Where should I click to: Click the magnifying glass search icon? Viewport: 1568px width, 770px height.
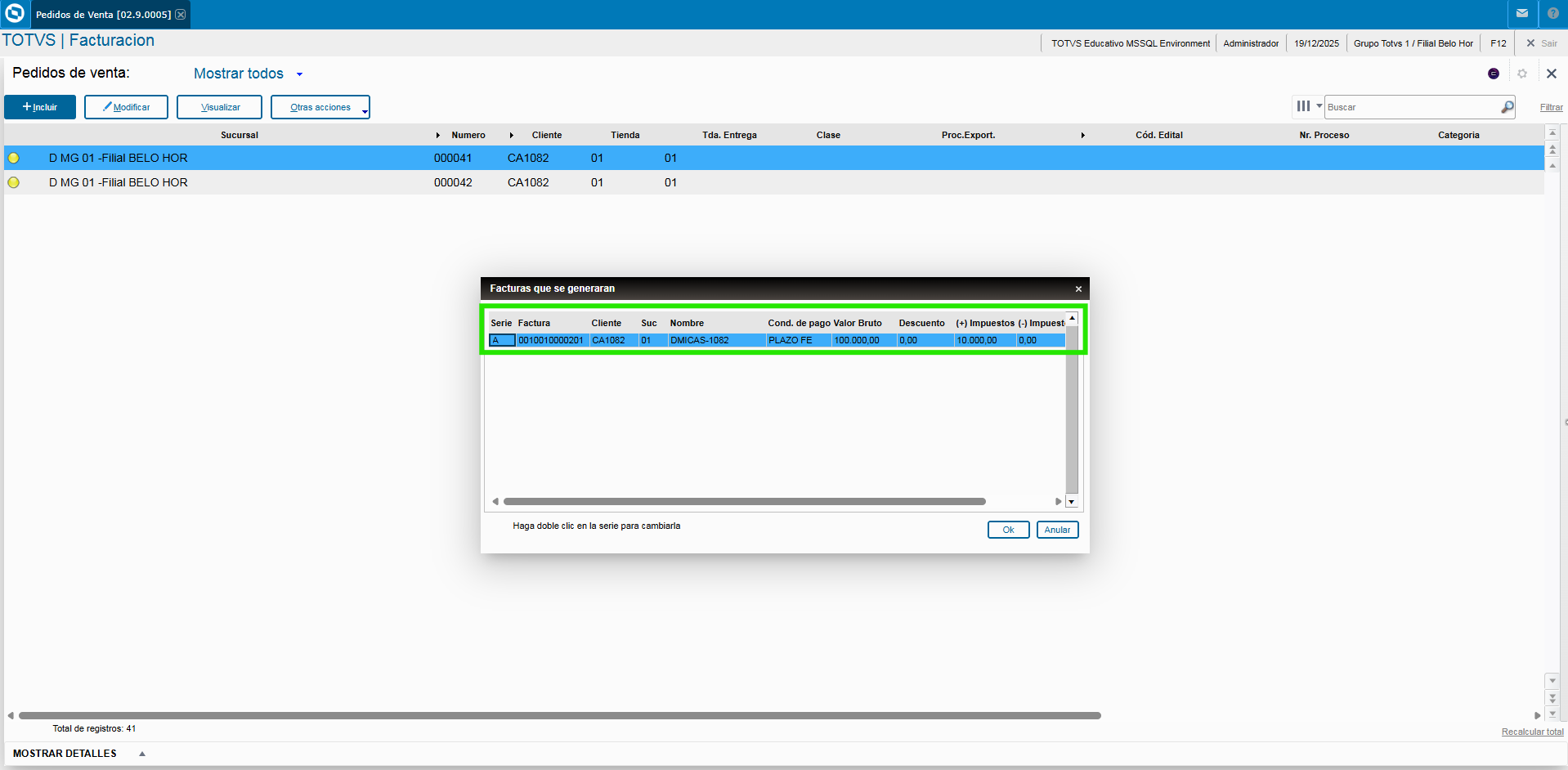(1508, 107)
